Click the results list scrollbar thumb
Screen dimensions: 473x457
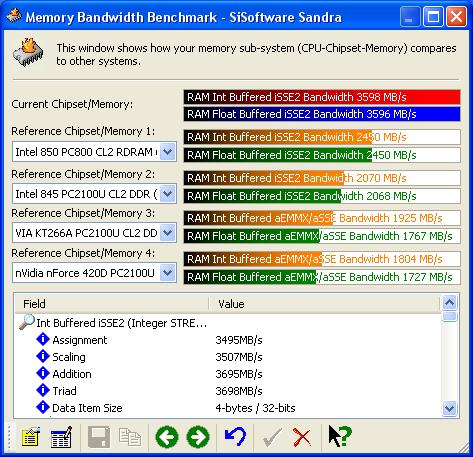(x=450, y=316)
